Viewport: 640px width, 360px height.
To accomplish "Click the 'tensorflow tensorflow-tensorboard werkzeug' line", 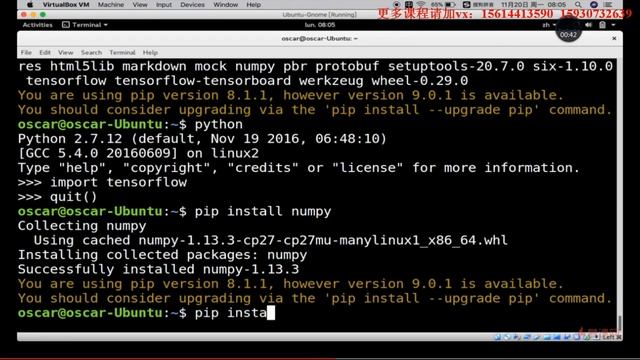I will tap(247, 80).
